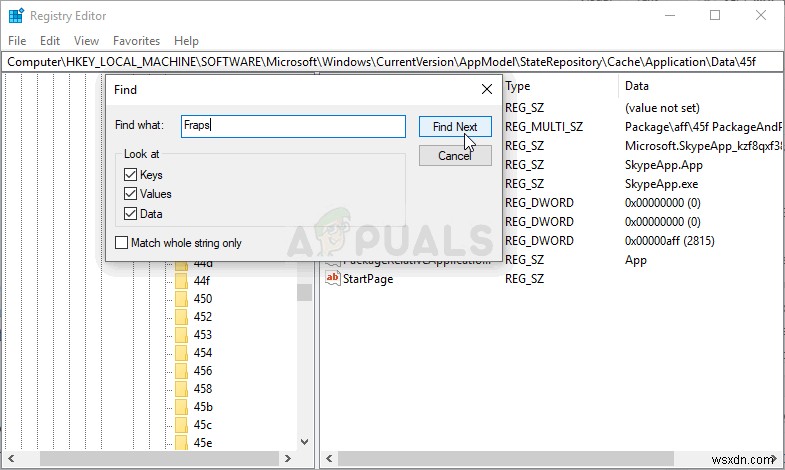The height and width of the screenshot is (470, 785).
Task: Toggle the Values checkbox
Action: click(x=130, y=194)
